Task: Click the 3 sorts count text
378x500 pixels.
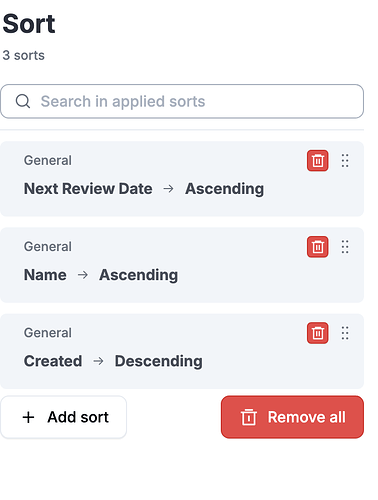Action: pos(23,55)
